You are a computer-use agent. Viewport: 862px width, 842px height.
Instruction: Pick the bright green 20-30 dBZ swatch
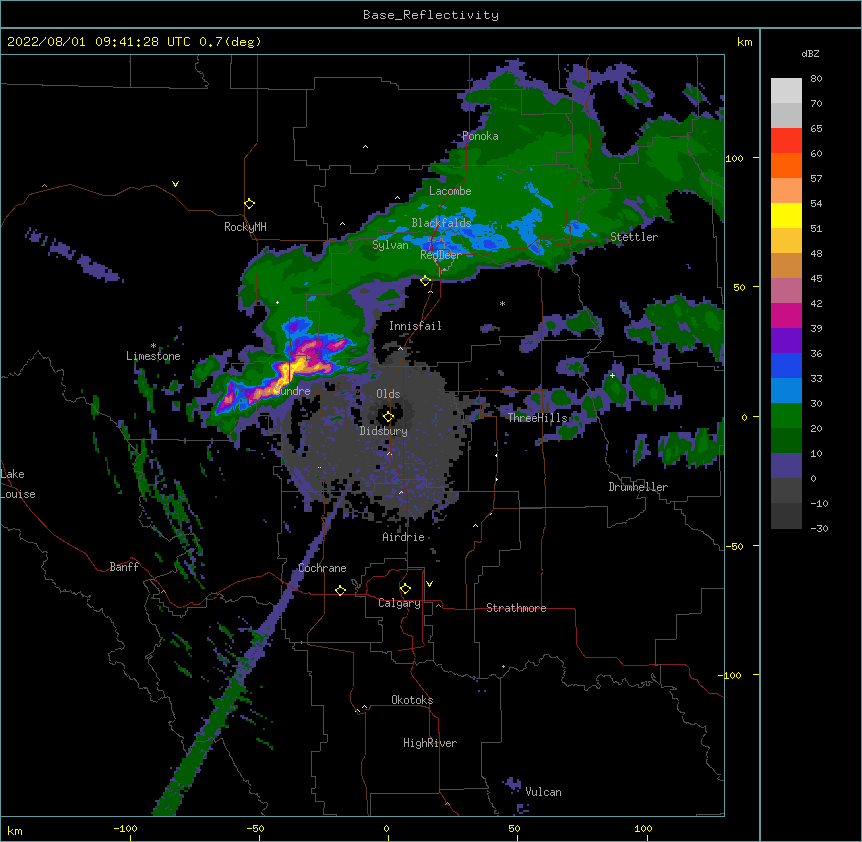(x=786, y=416)
